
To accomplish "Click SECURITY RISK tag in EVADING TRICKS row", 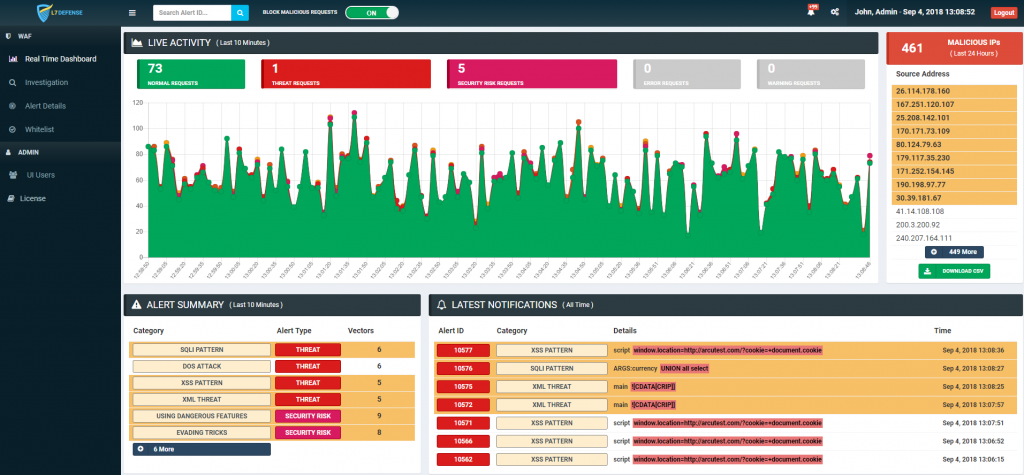I will (x=308, y=433).
